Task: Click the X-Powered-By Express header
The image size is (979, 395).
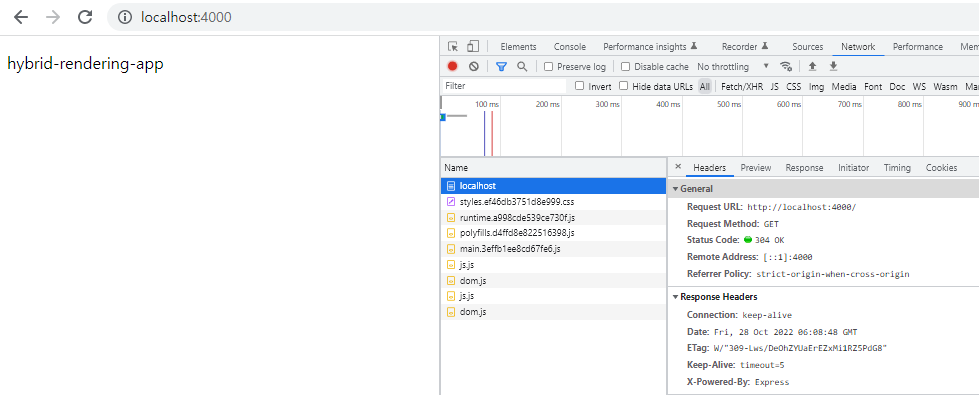Action: 738,382
